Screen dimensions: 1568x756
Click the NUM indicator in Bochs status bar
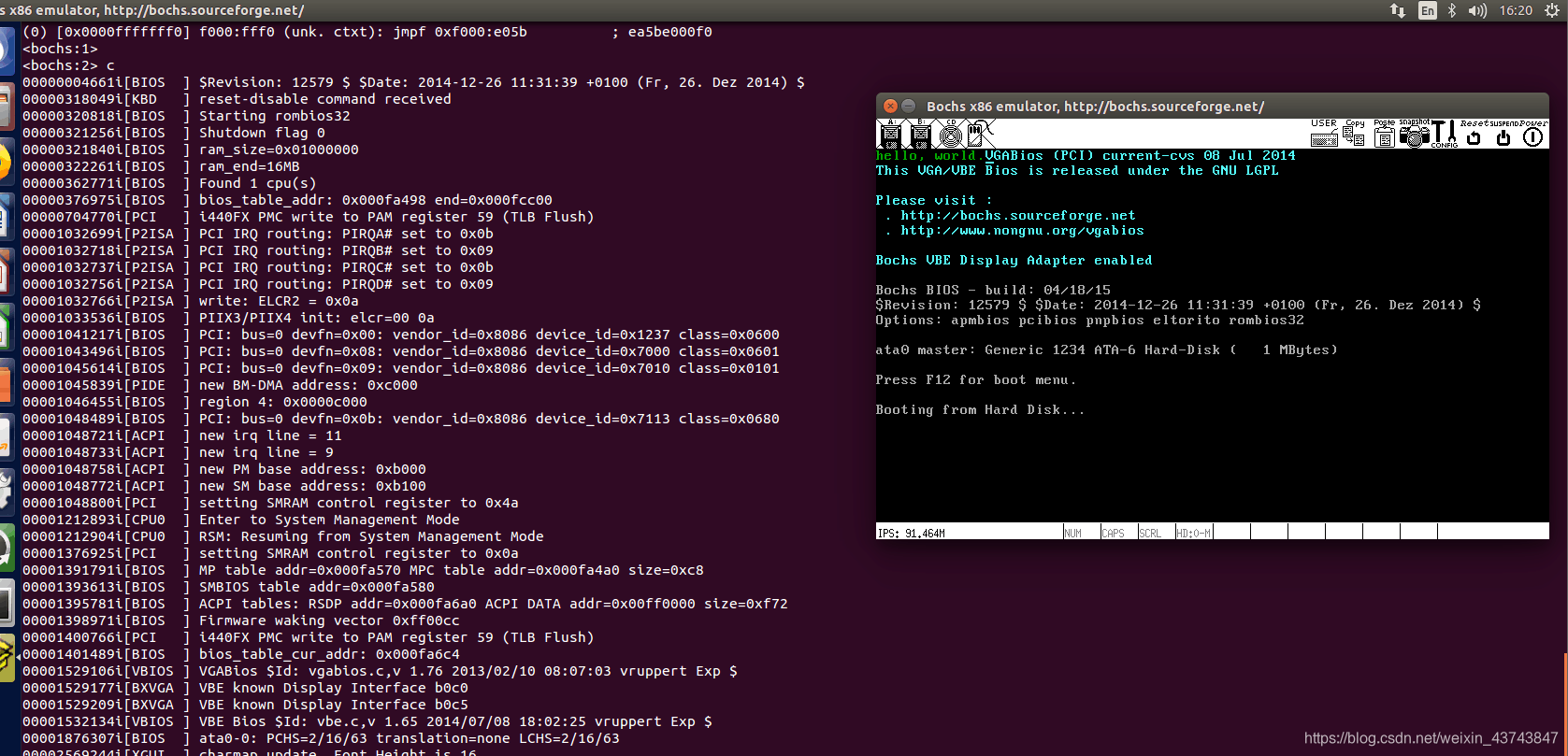1072,533
